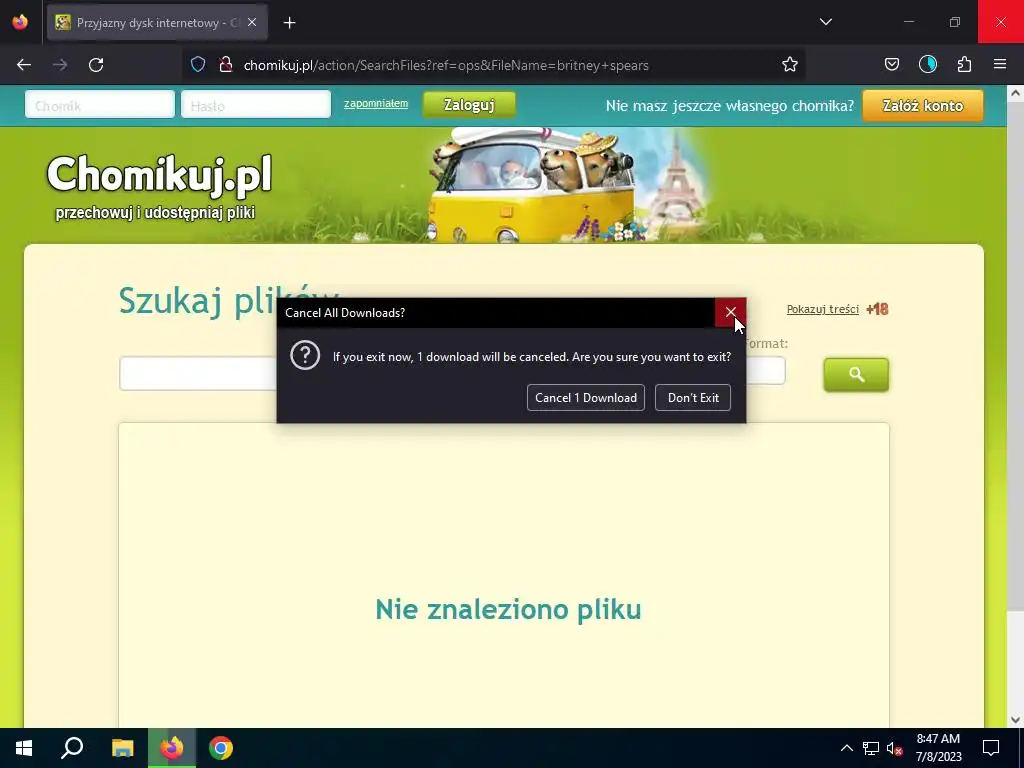Screen dimensions: 1024x768
Task: Click the green magnifier search button
Action: (856, 375)
